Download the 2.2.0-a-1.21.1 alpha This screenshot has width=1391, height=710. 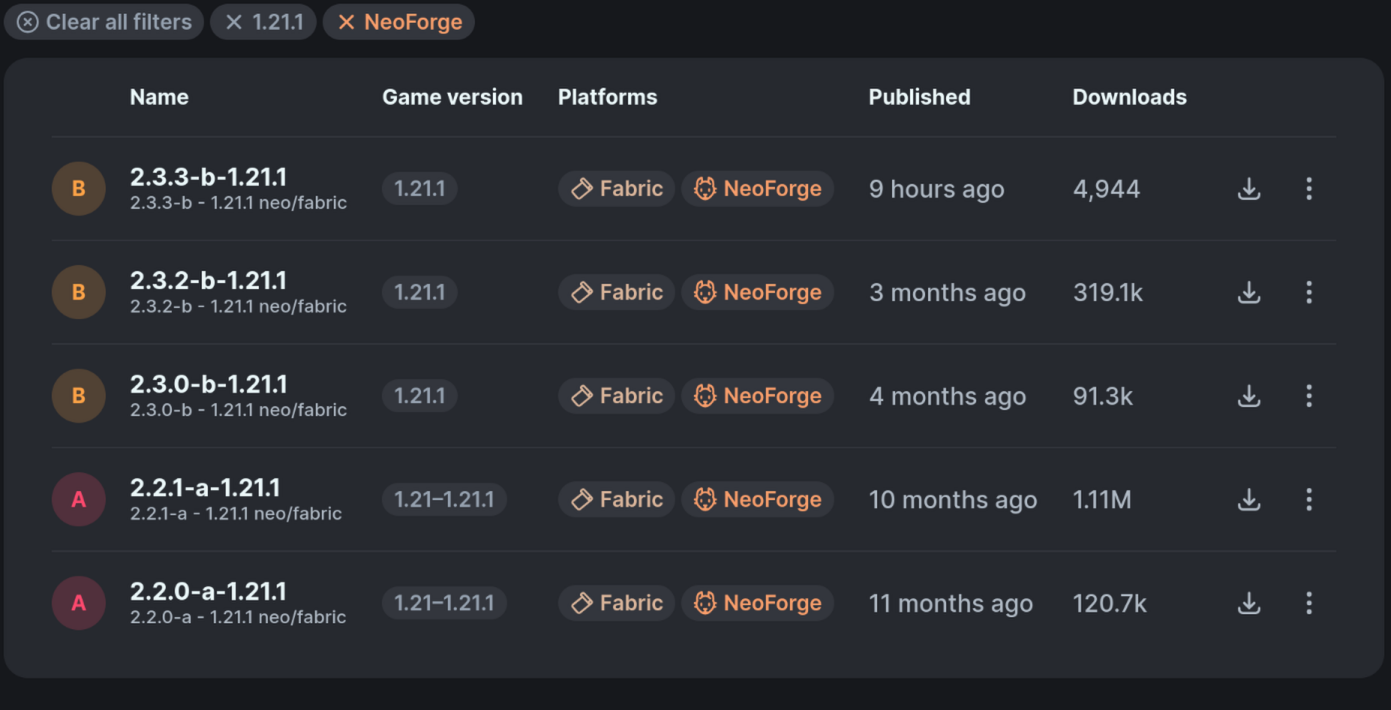coord(1248,603)
